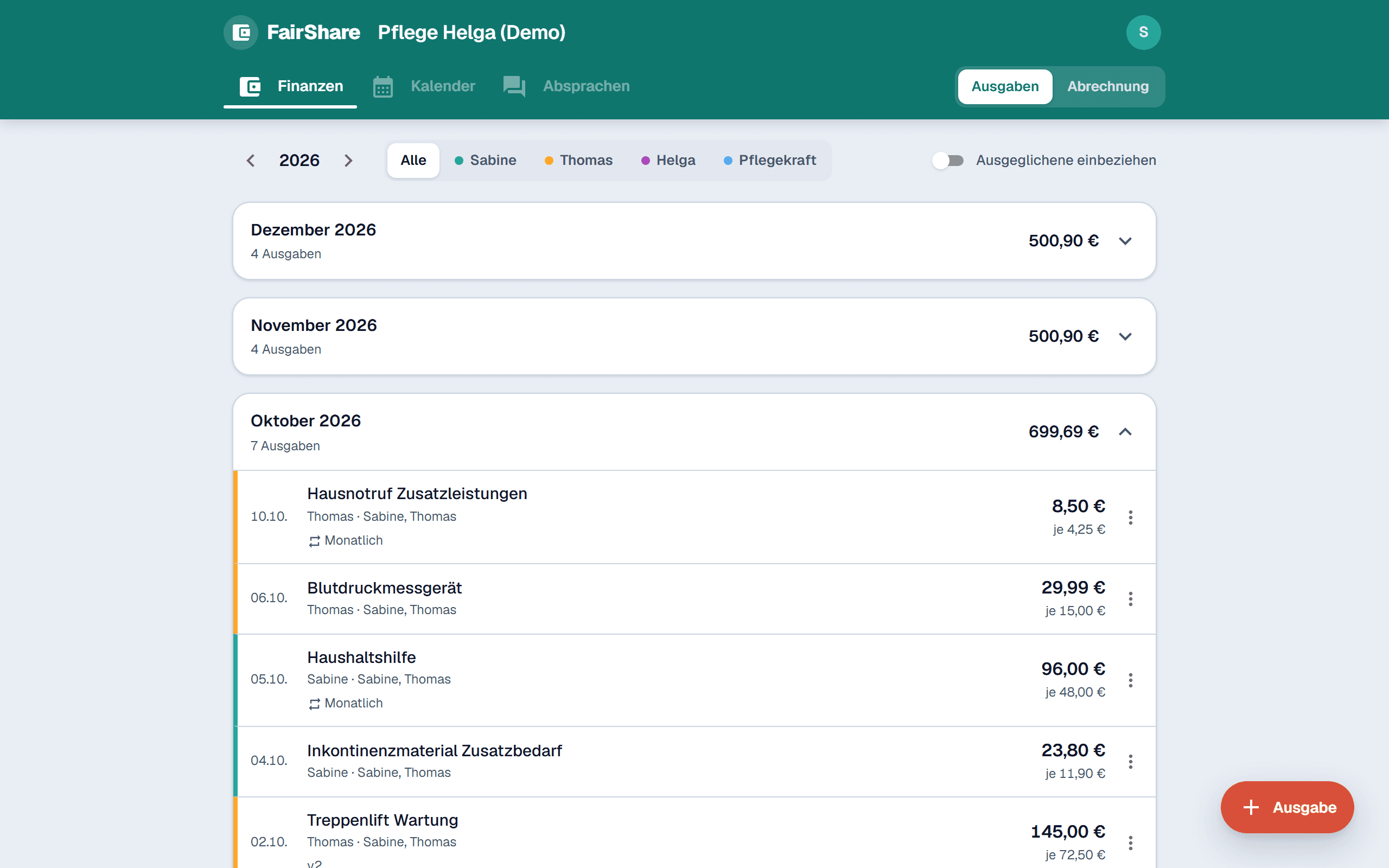Go to previous year arrow
Viewport: 1389px width, 868px height.
(x=250, y=161)
